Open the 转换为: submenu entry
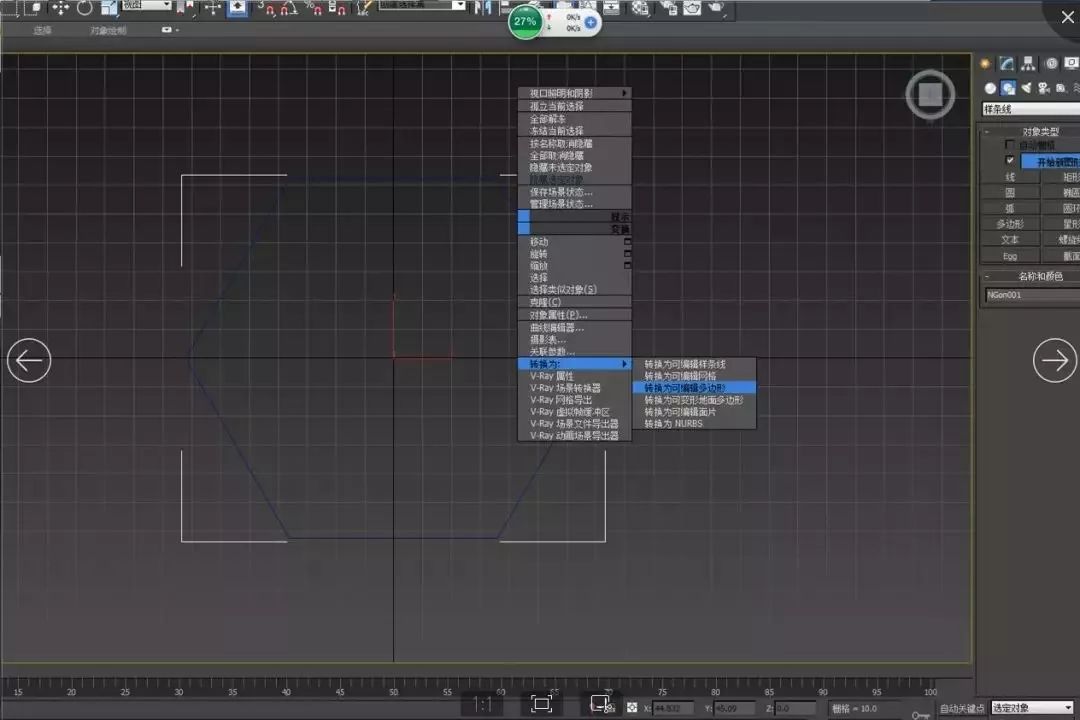Image resolution: width=1080 pixels, height=720 pixels. tap(574, 364)
